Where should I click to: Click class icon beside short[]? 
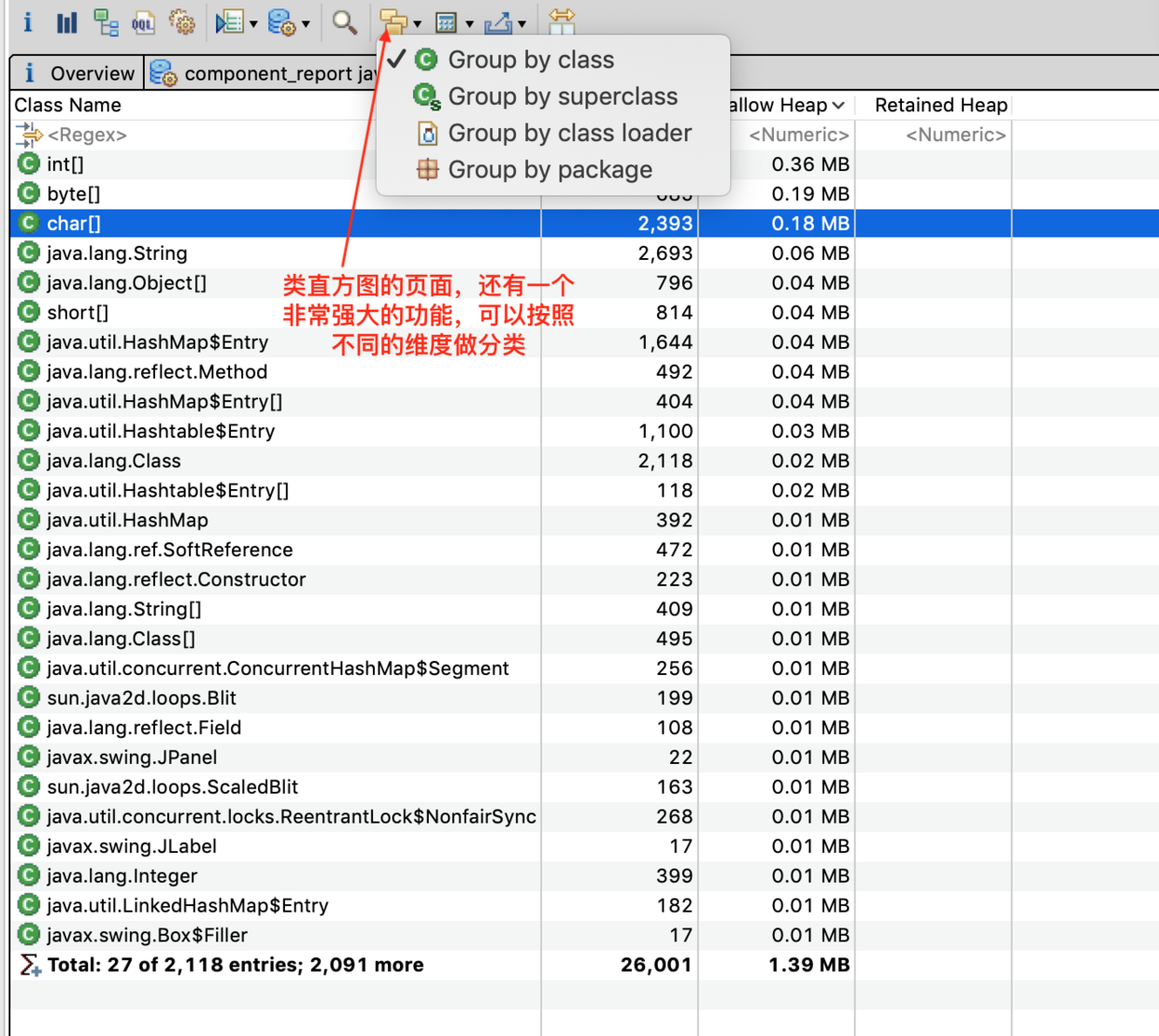tap(29, 312)
